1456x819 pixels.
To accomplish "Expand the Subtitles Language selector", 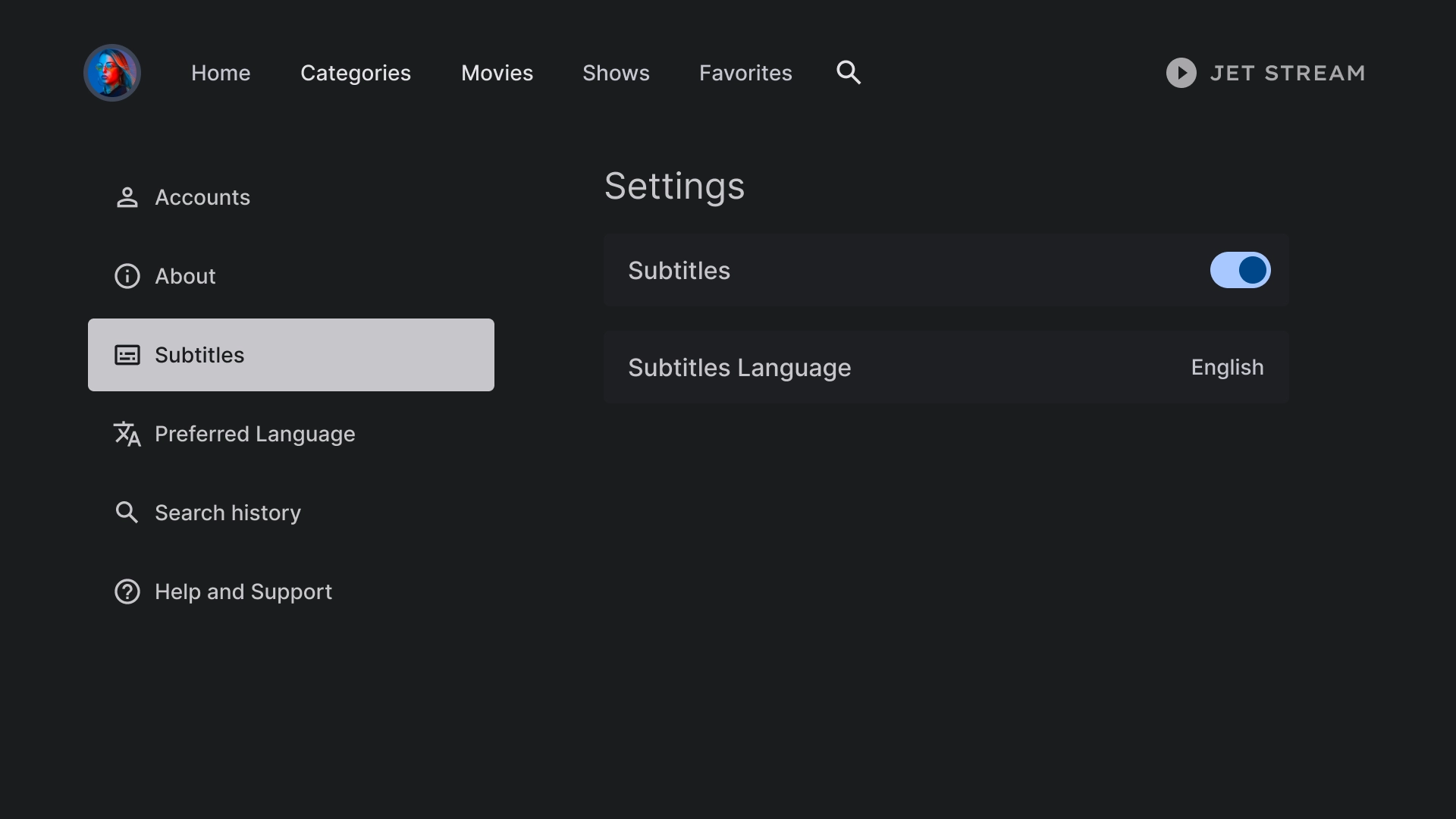I will pos(1227,367).
